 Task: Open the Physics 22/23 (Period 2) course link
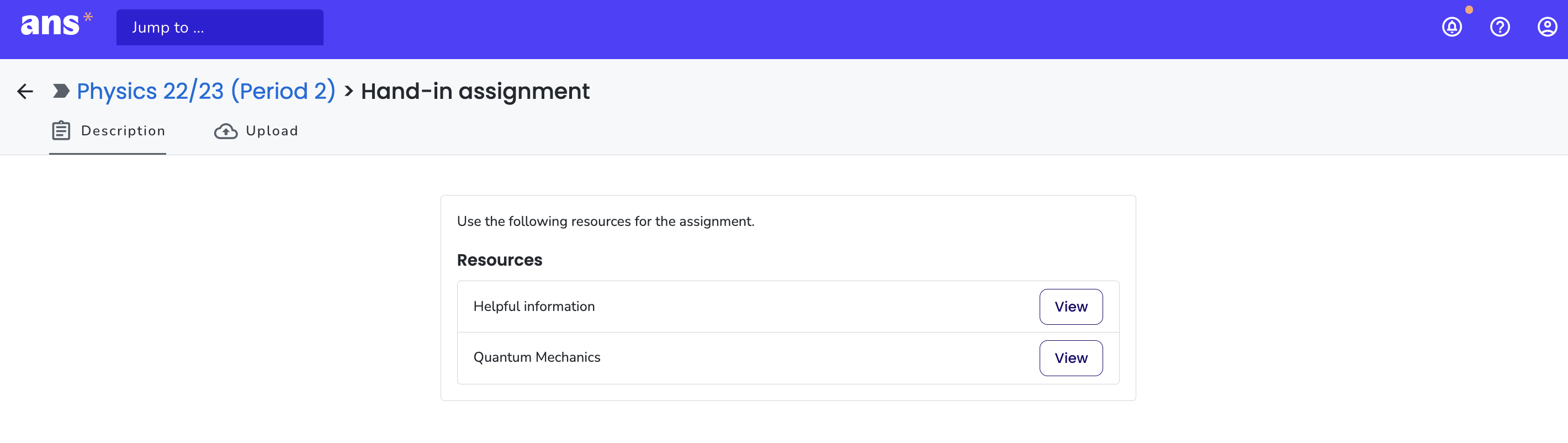click(x=206, y=91)
